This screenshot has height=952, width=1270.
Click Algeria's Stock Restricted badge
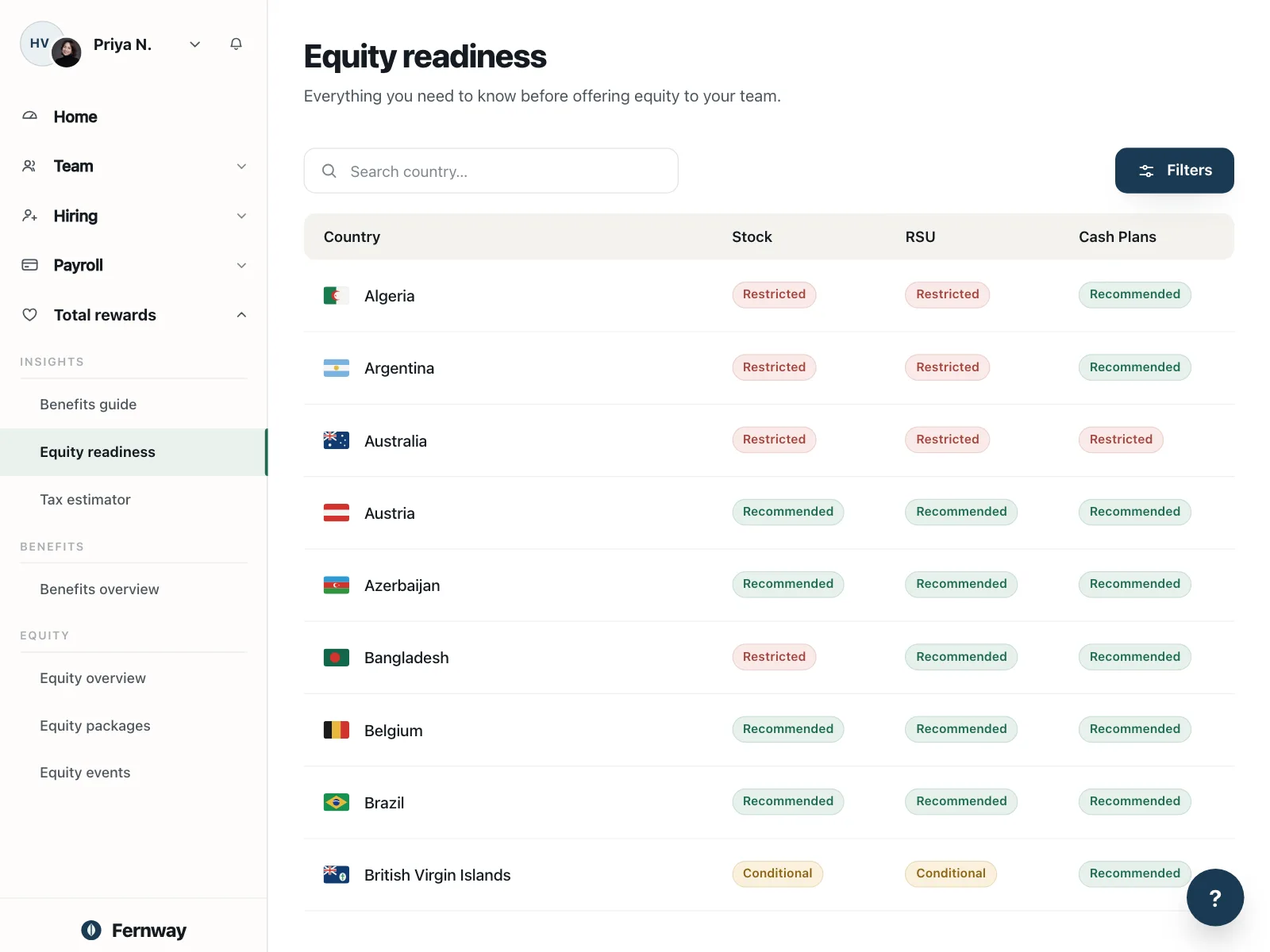(774, 294)
